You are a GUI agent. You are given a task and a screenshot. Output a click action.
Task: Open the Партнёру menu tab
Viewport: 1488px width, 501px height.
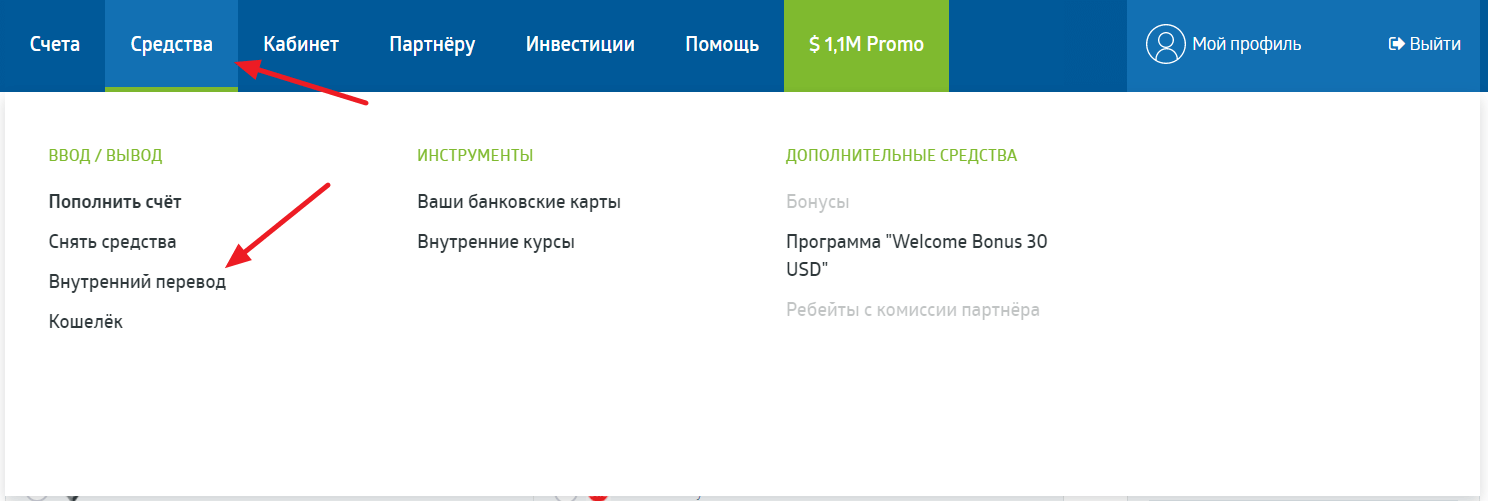point(432,45)
